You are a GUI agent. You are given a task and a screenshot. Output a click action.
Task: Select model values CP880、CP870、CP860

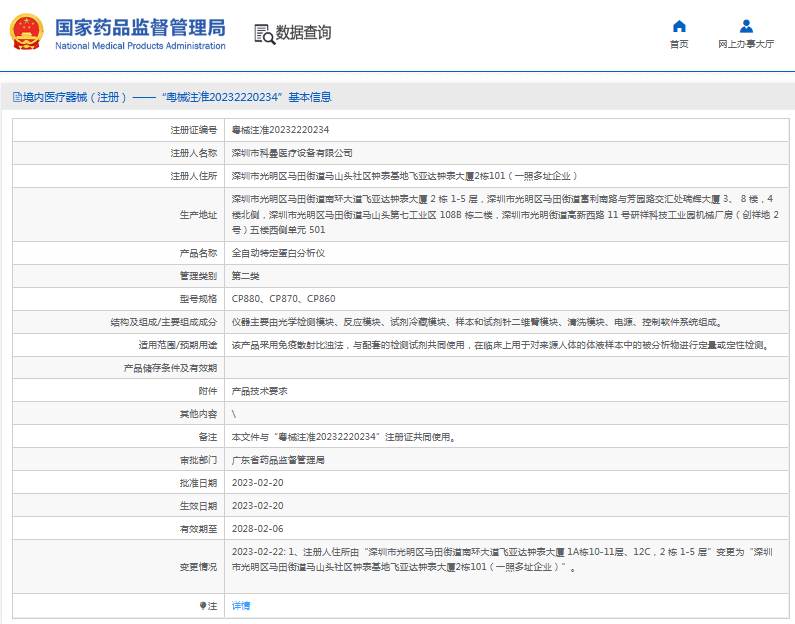[x=283, y=299]
